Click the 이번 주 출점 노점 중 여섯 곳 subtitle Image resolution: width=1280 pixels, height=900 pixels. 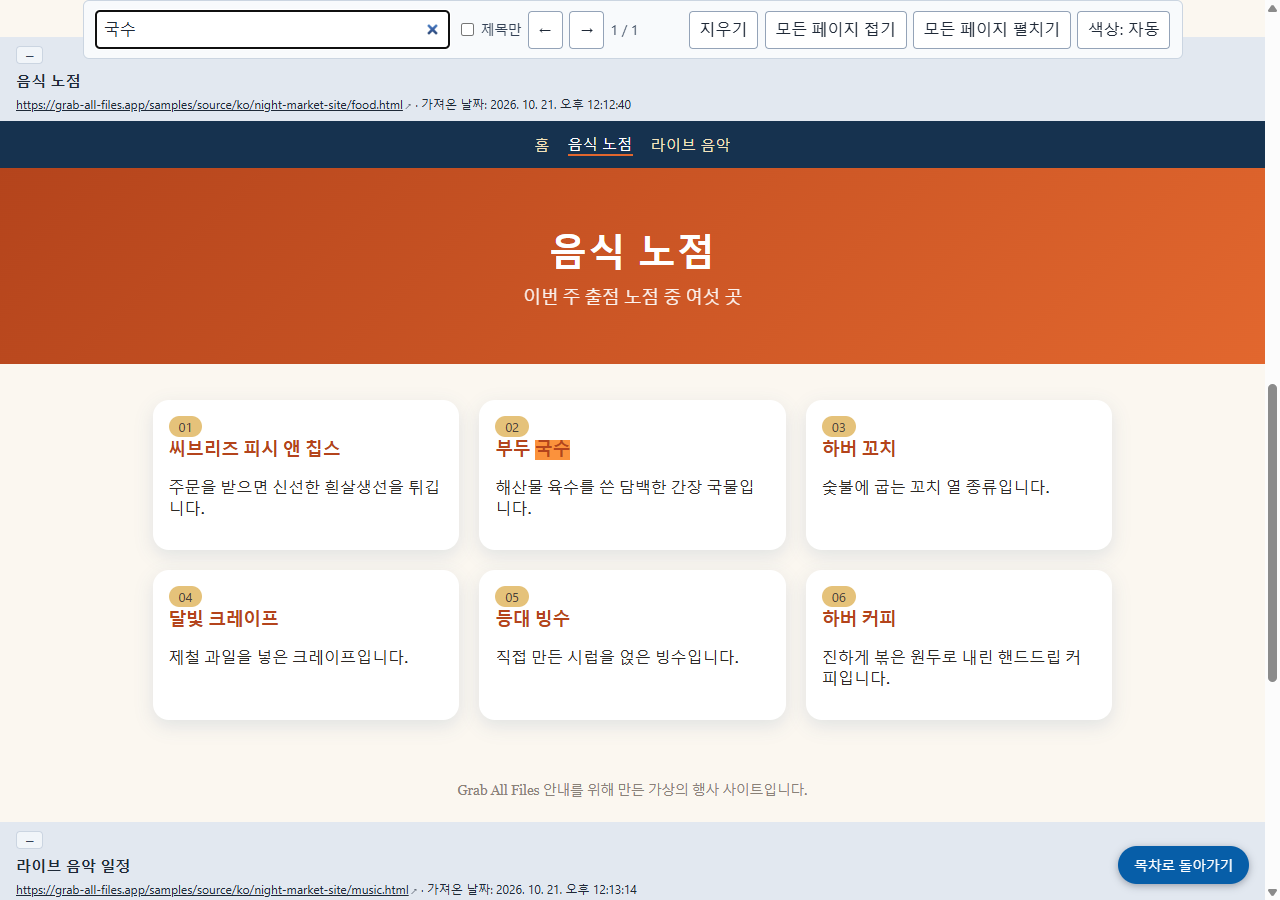tap(632, 297)
